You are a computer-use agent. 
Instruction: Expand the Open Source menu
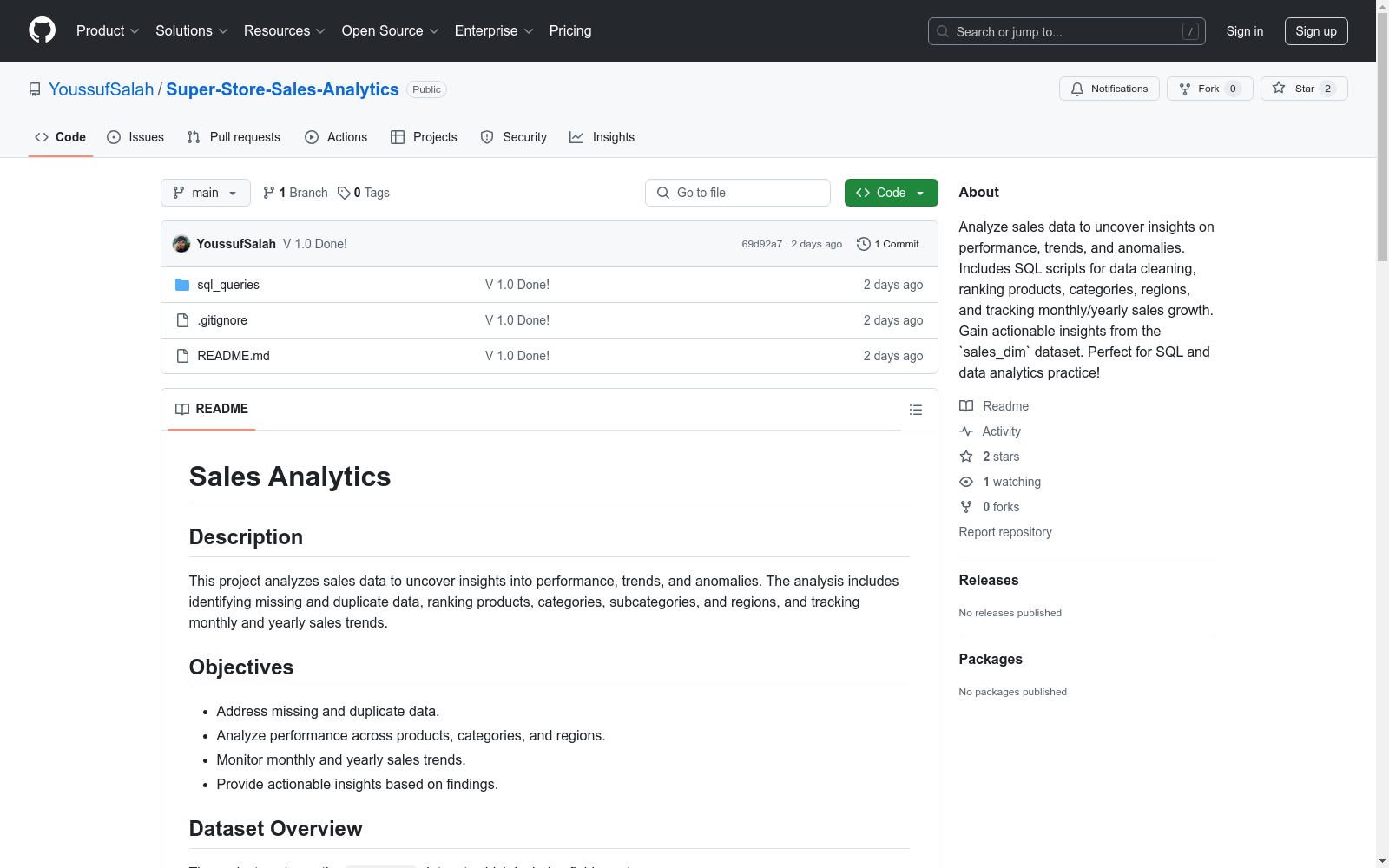pos(391,31)
